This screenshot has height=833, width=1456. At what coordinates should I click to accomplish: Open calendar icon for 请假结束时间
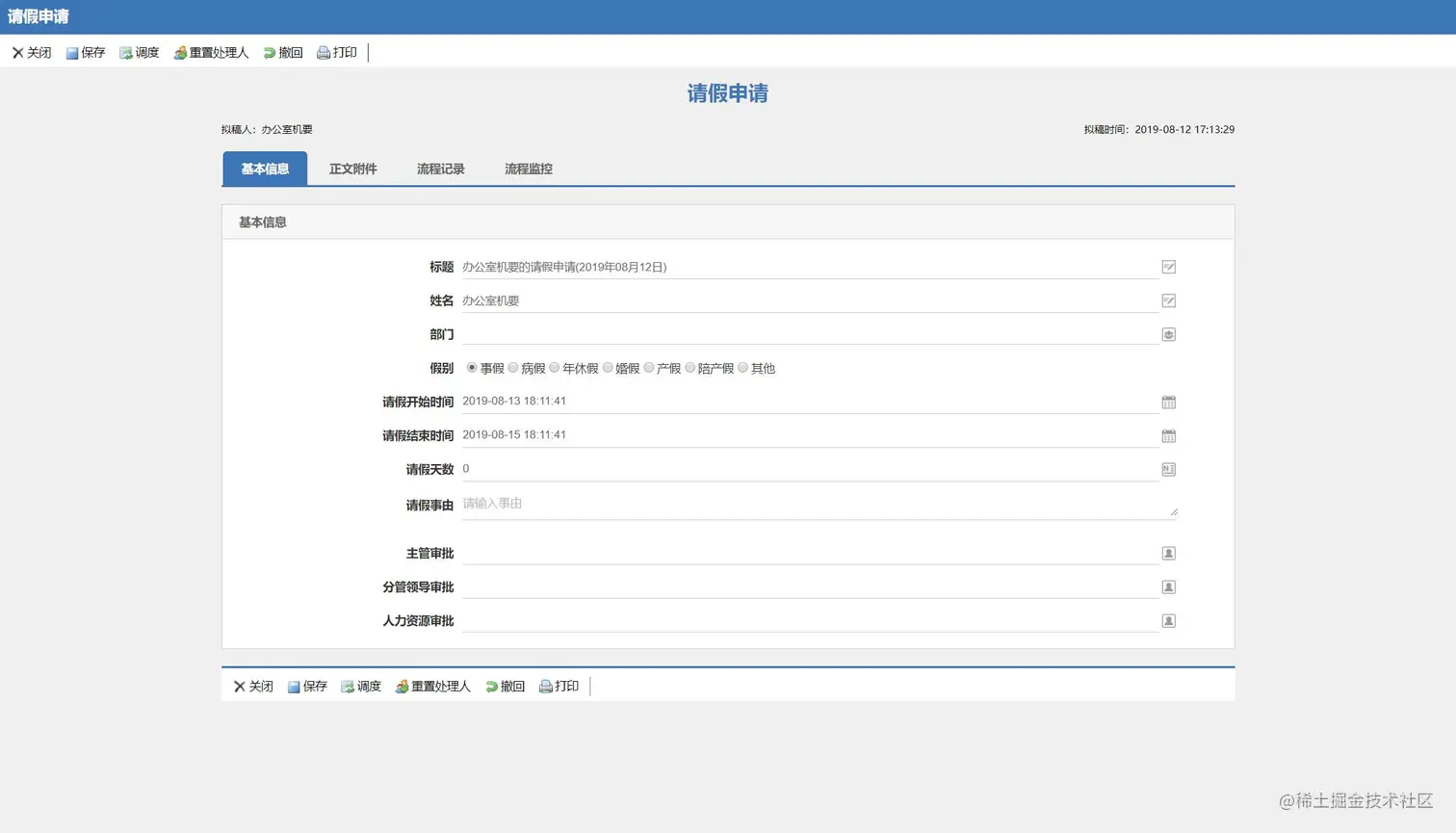tap(1168, 435)
